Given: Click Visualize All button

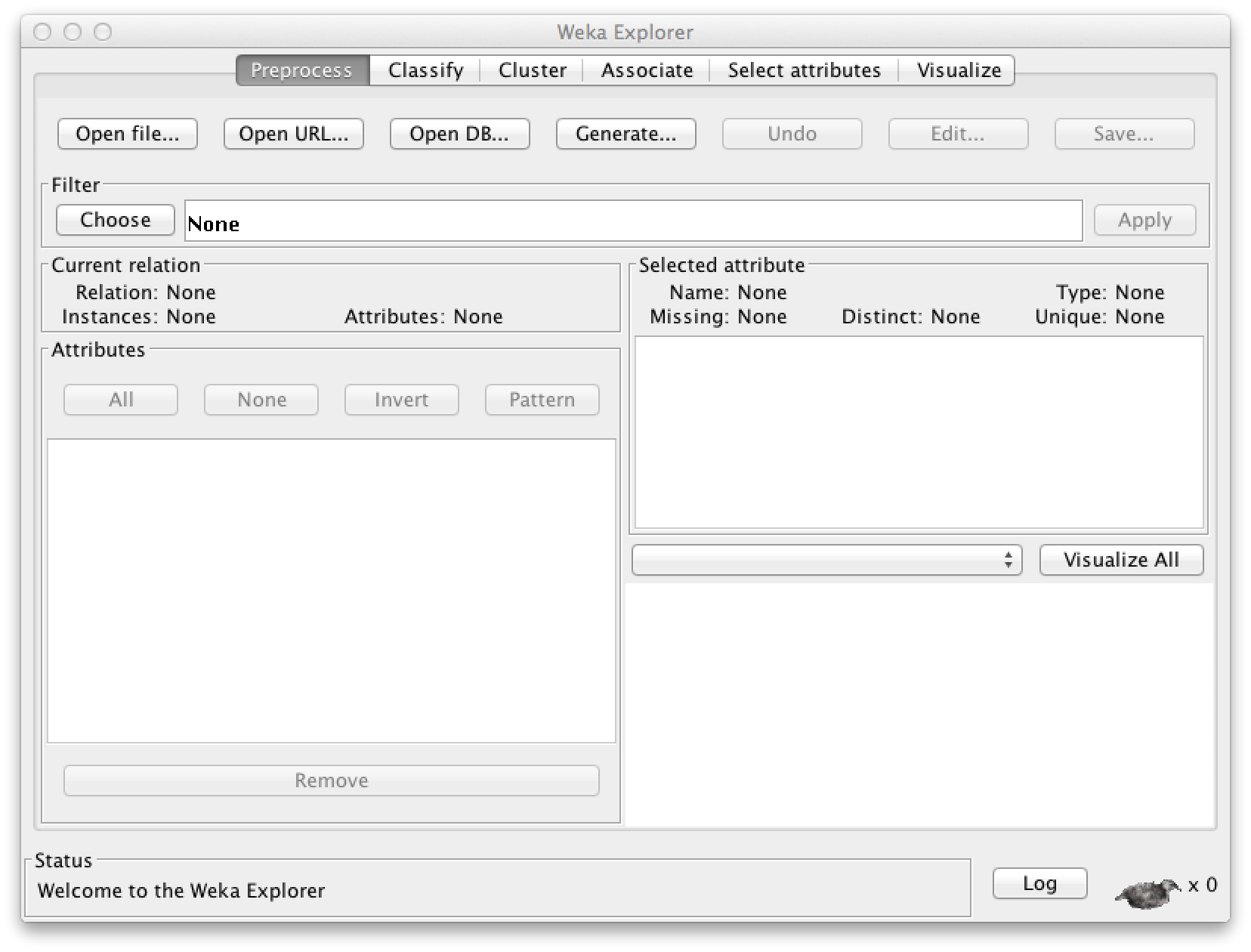Looking at the screenshot, I should (1121, 560).
